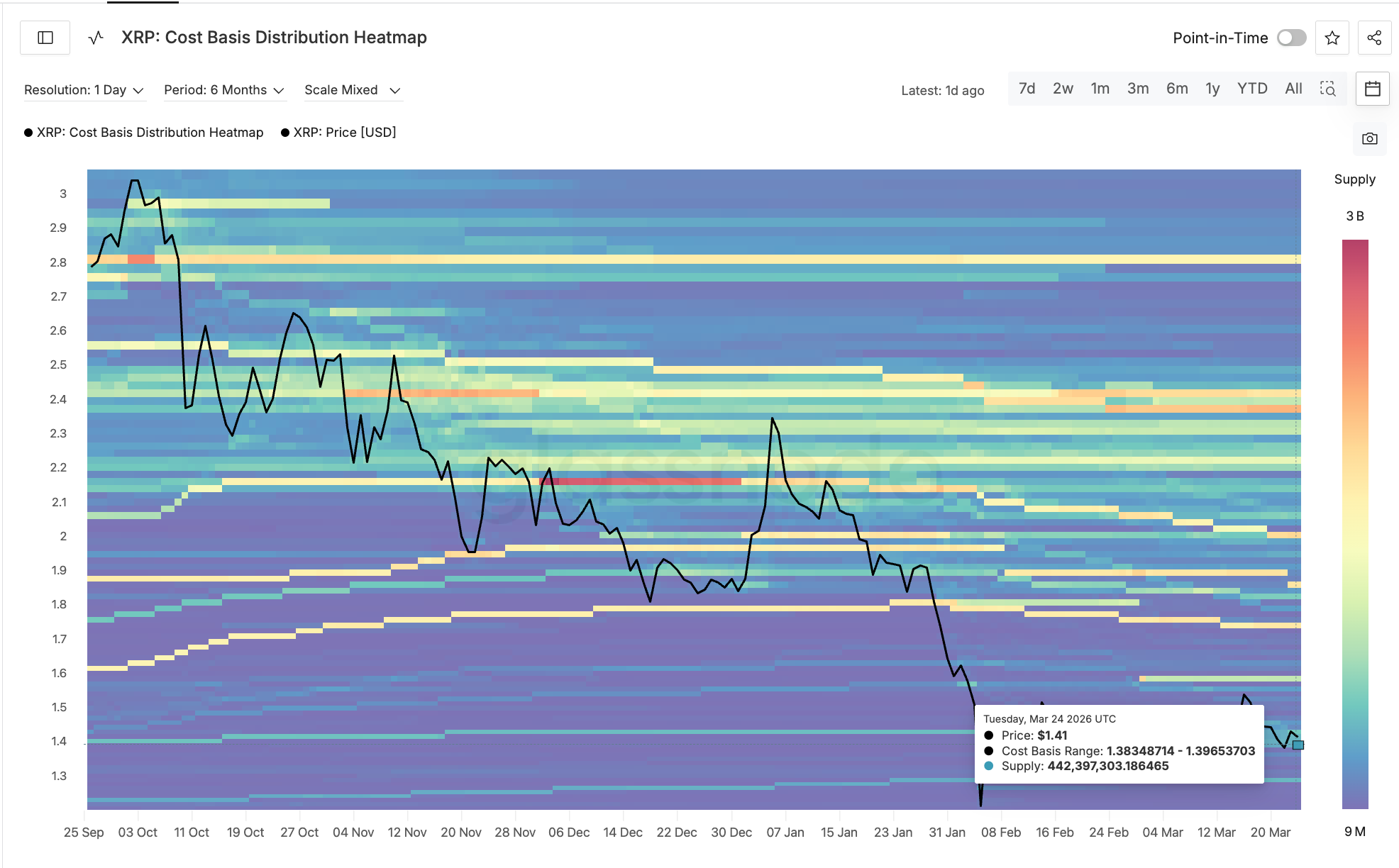Apply the 3m range button
This screenshot has width=1399, height=868.
coord(1138,88)
